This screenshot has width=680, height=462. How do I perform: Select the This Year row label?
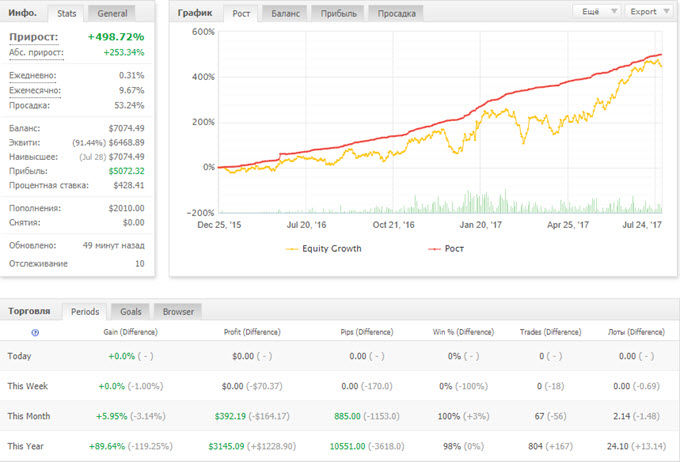(x=25, y=446)
